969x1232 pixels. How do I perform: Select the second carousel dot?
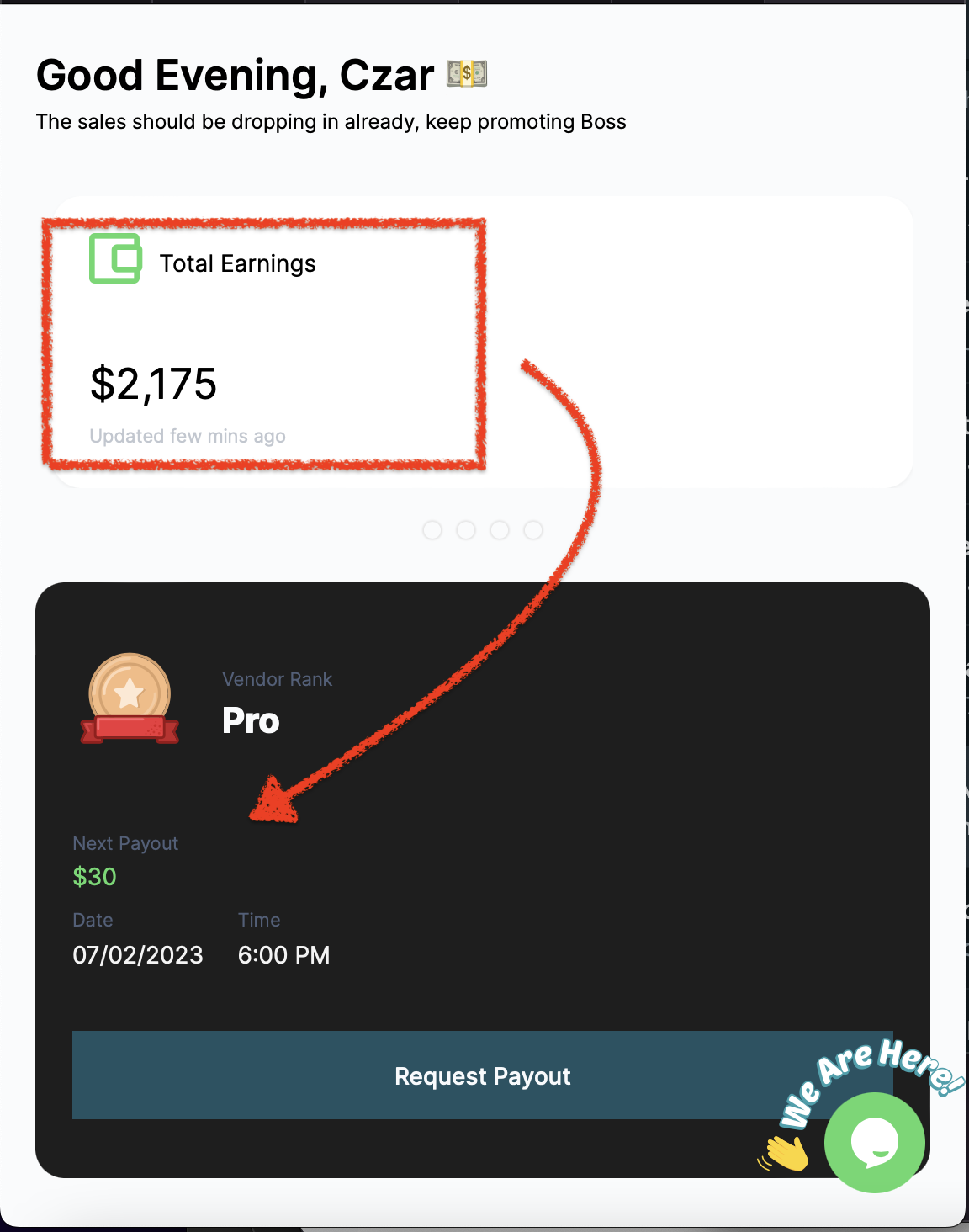pyautogui.click(x=466, y=530)
